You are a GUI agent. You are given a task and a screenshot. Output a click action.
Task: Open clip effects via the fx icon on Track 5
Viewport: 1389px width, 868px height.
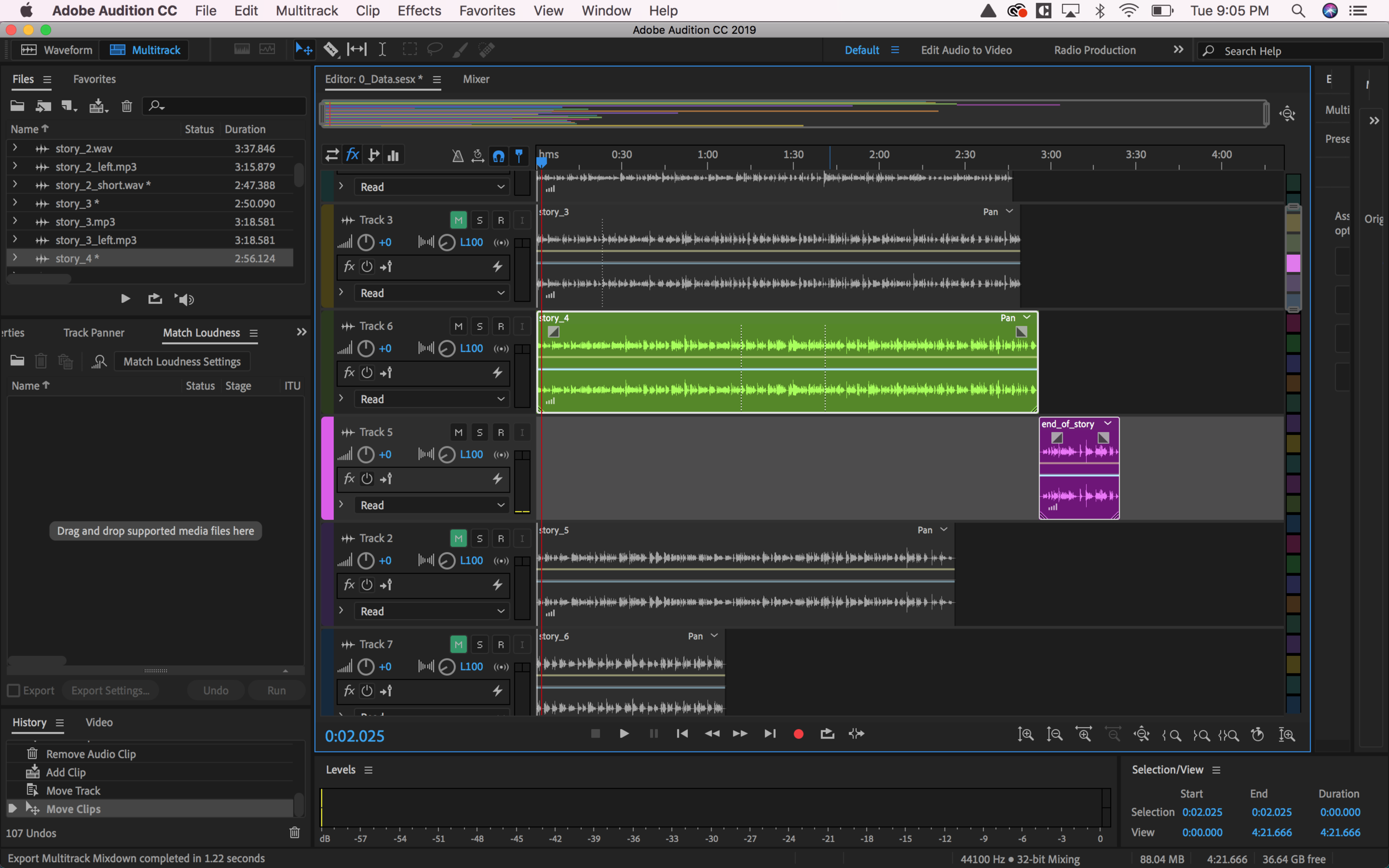(x=348, y=479)
